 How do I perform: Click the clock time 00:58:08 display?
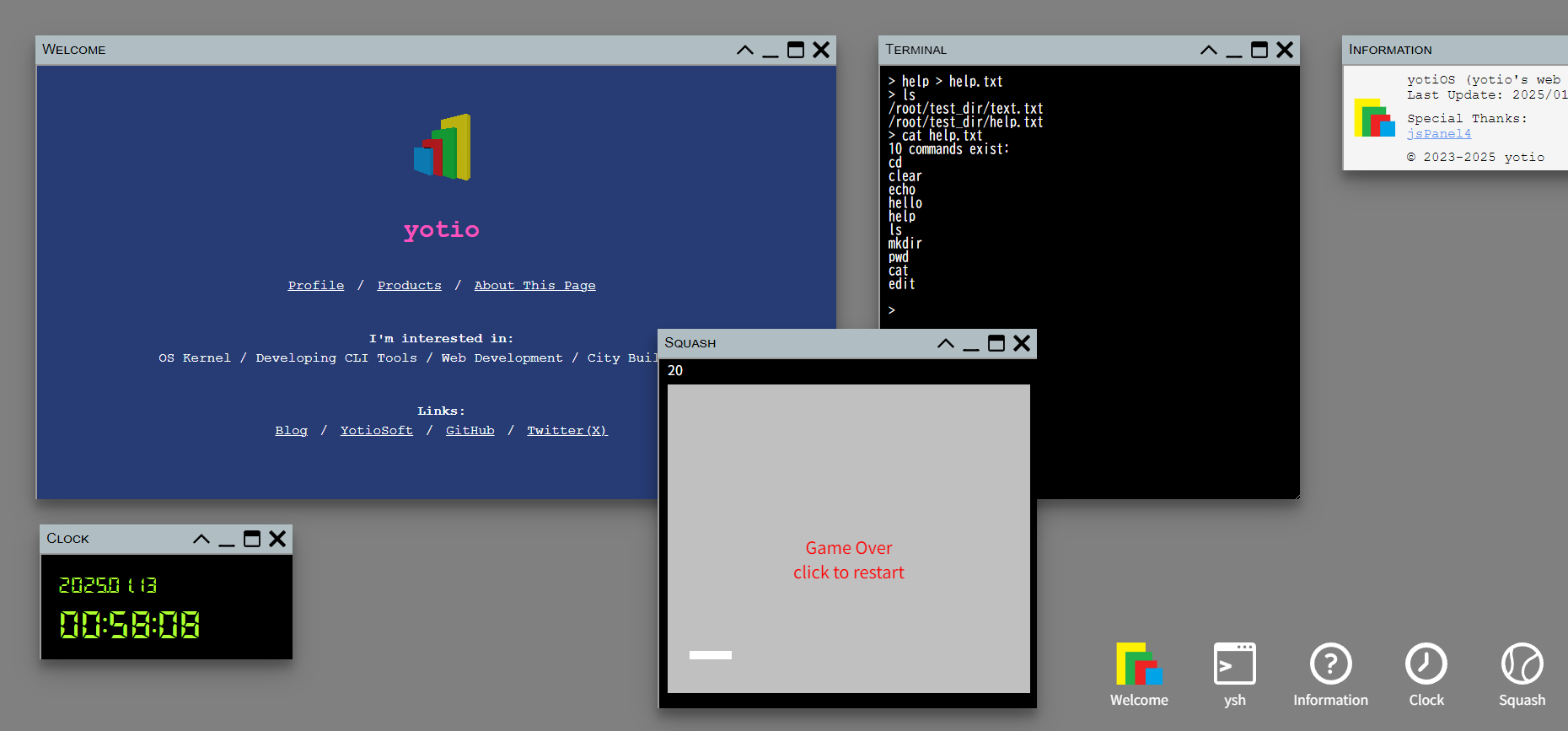tap(130, 625)
